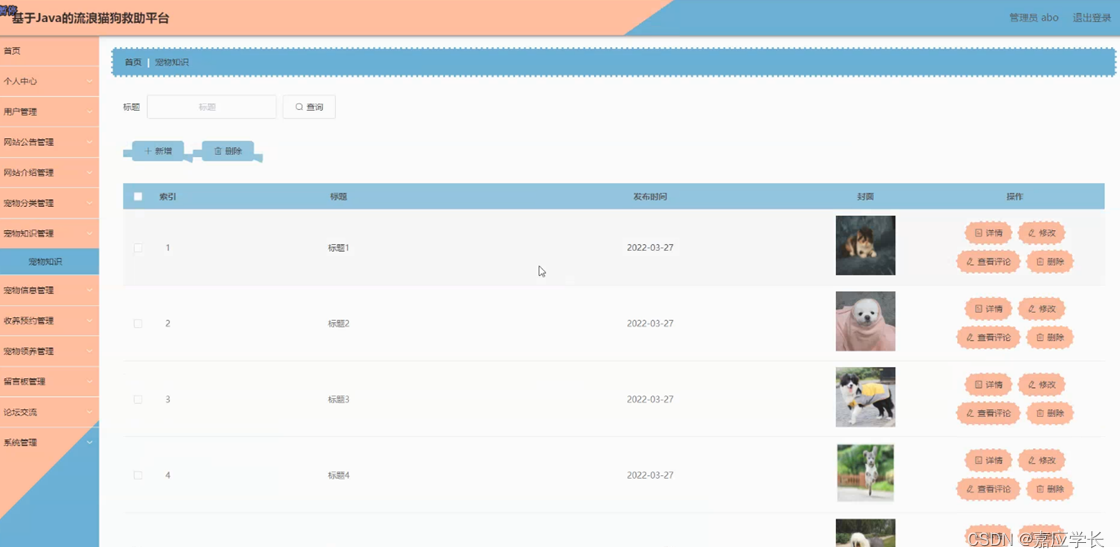The width and height of the screenshot is (1120, 558).
Task: Click the blue trash 删除 button above table
Action: (228, 151)
